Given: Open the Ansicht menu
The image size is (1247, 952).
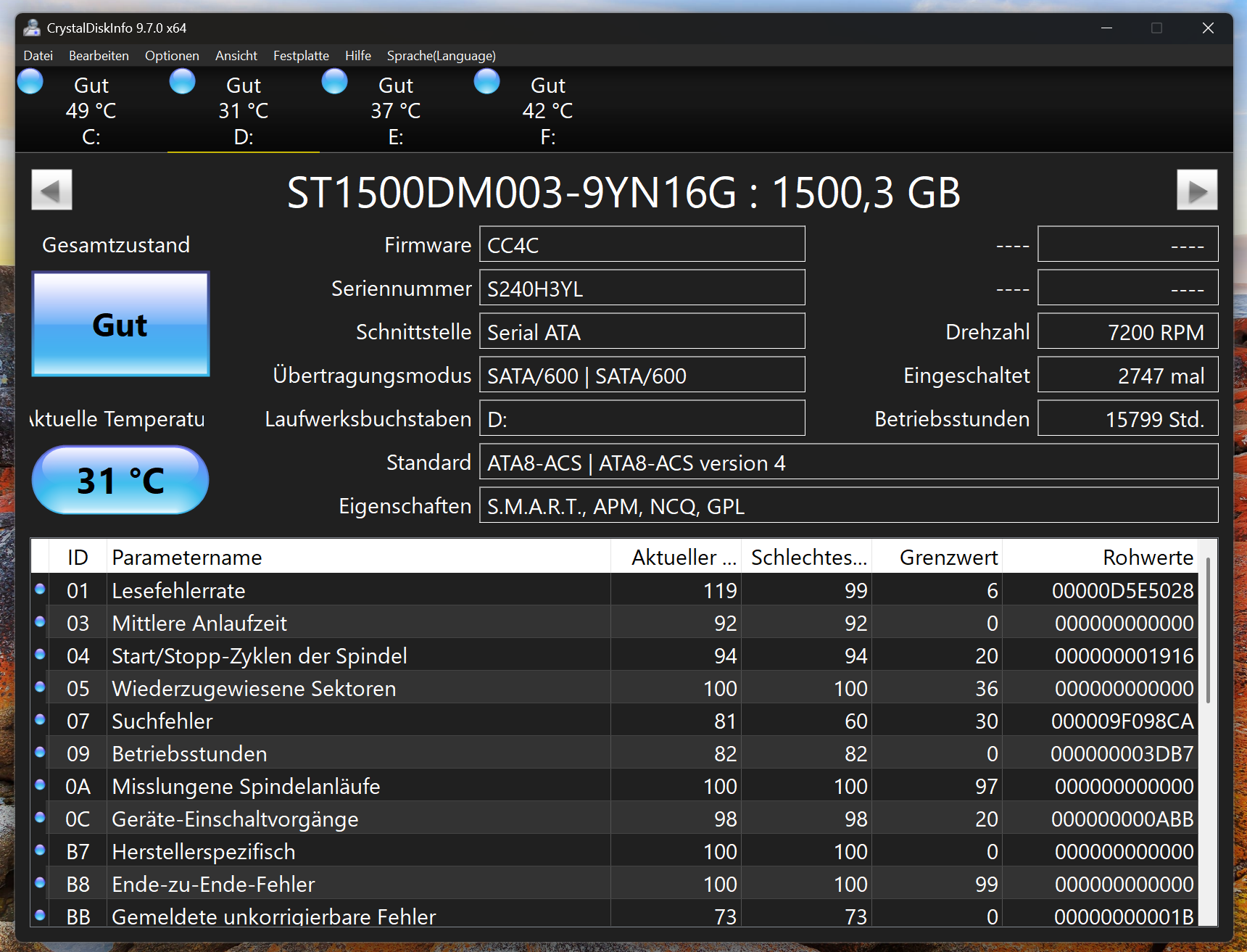Looking at the screenshot, I should [x=236, y=56].
